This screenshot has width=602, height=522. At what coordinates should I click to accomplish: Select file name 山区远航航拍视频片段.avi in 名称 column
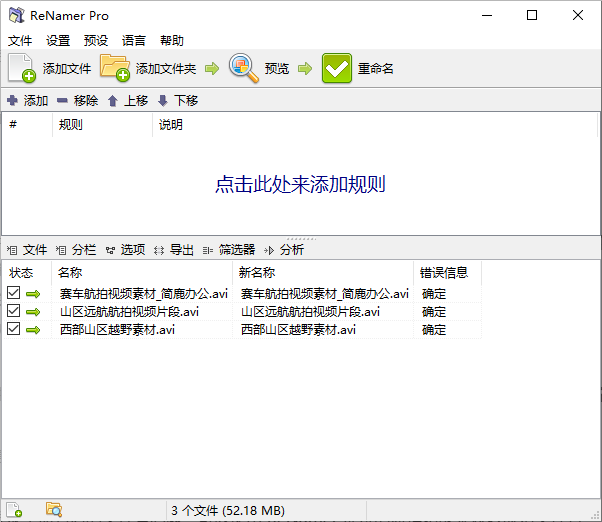point(129,312)
